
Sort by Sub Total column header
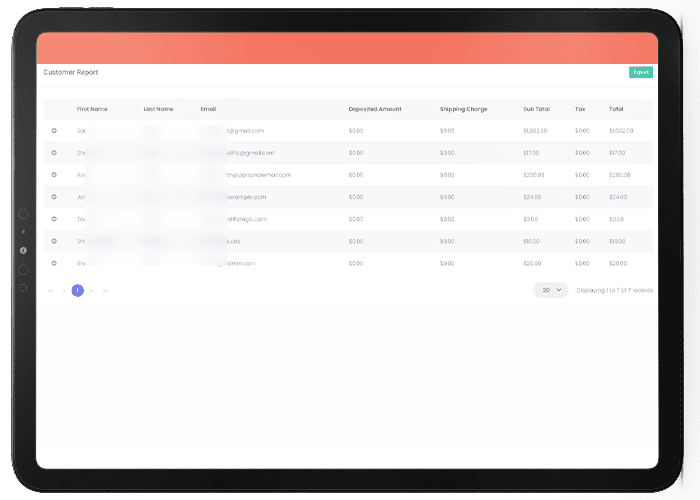click(535, 108)
